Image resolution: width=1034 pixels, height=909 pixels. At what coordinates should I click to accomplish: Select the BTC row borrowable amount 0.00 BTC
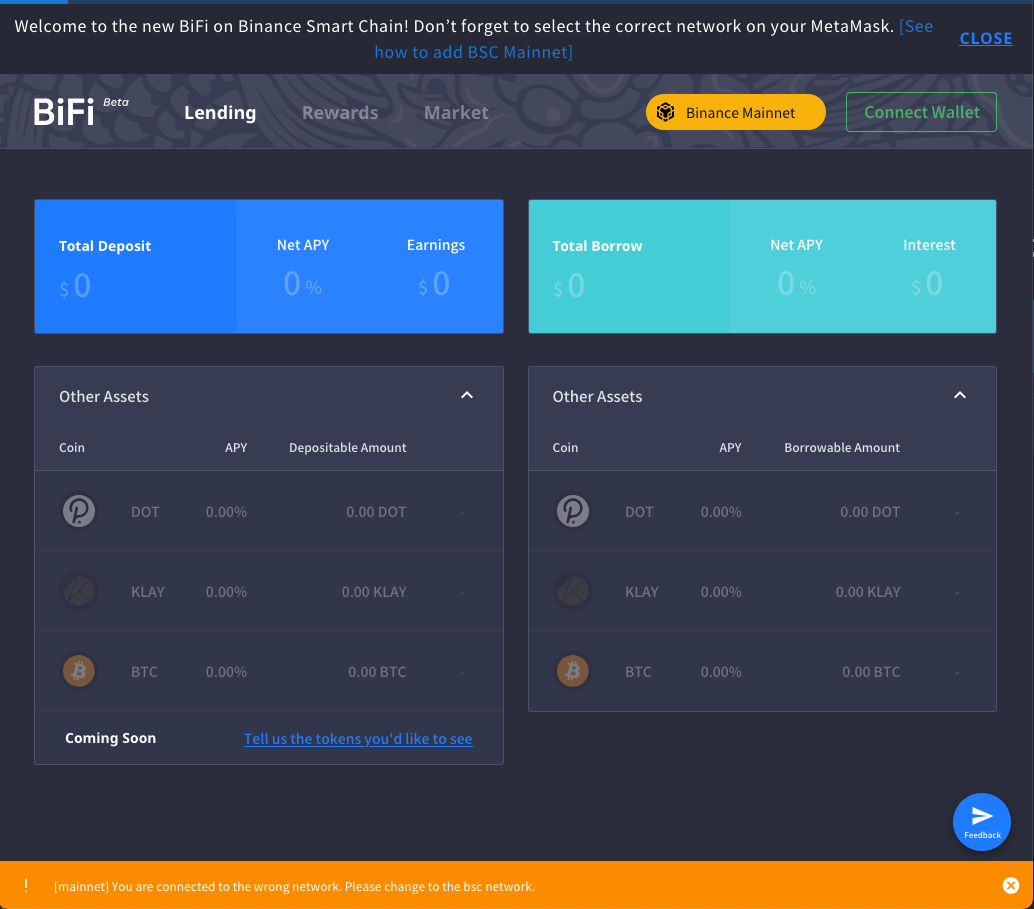tap(871, 672)
